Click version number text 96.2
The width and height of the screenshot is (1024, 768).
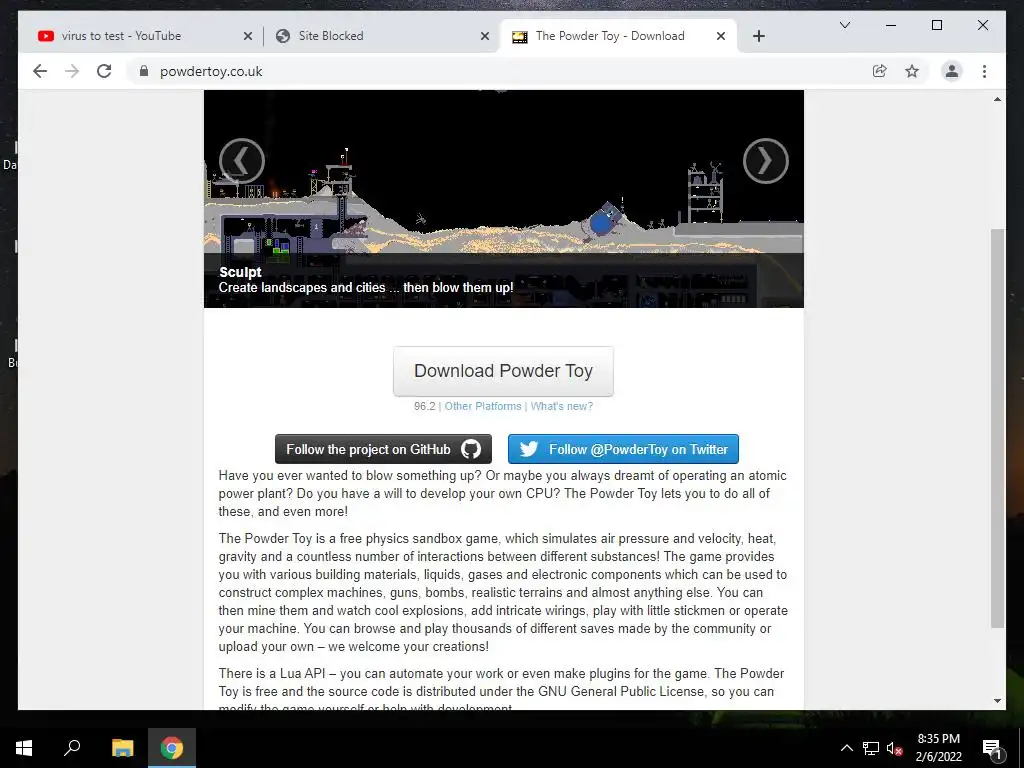[x=424, y=406]
